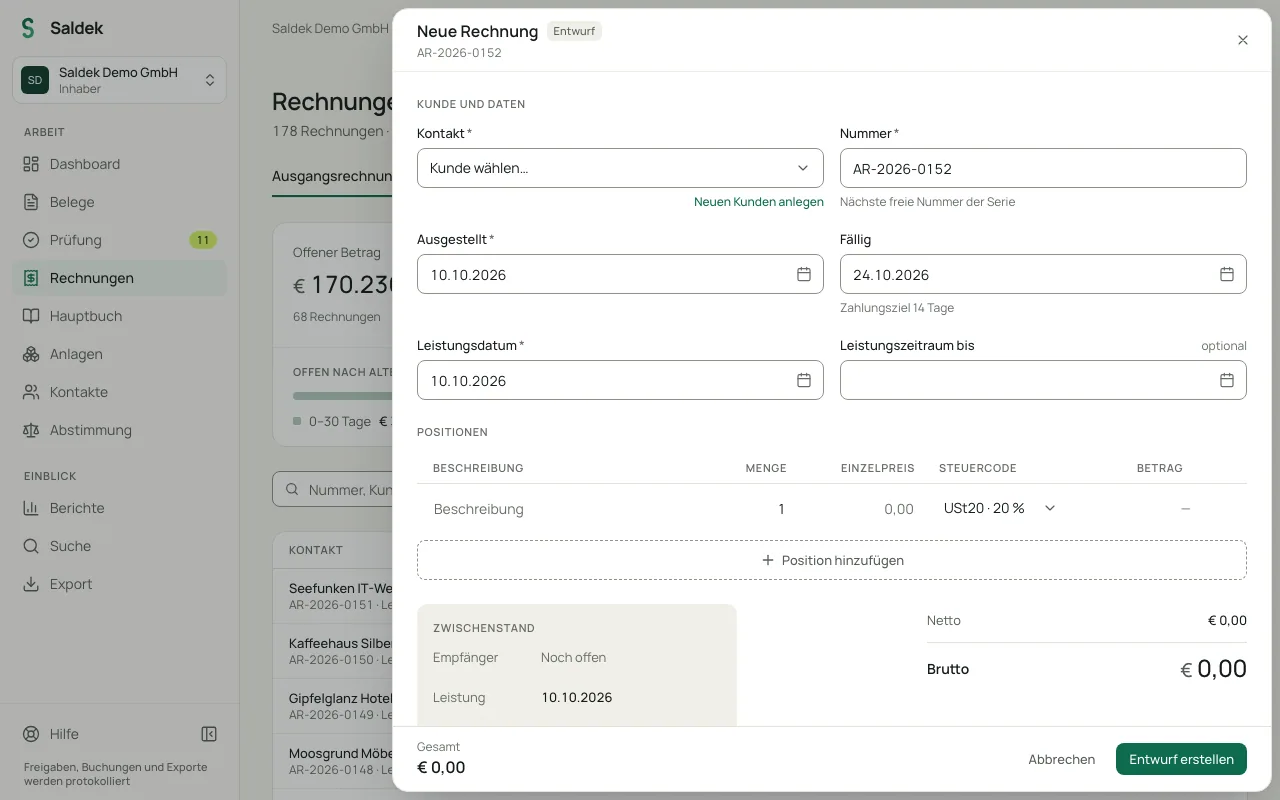This screenshot has width=1280, height=800.
Task: Click the Nummer input field
Action: coord(1043,168)
